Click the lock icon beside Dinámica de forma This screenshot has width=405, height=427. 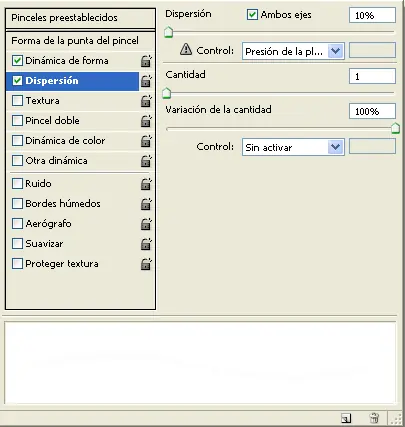[x=146, y=61]
